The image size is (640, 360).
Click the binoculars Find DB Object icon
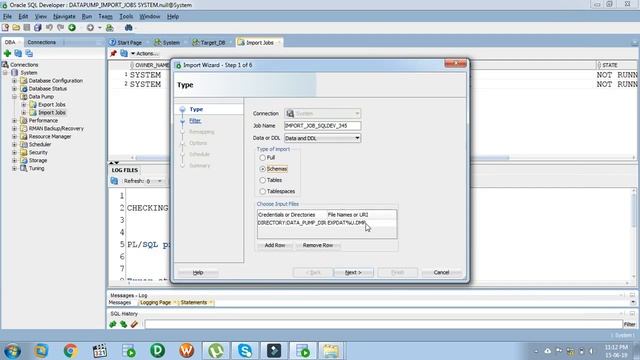(128, 28)
